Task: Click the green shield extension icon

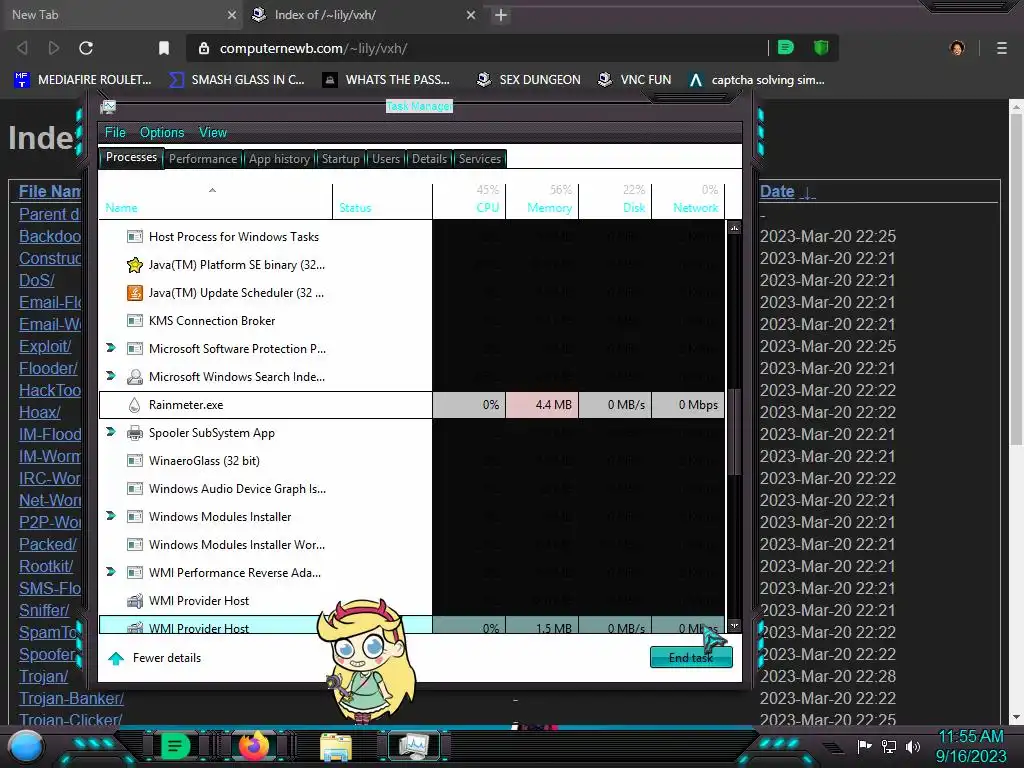Action: click(x=821, y=47)
